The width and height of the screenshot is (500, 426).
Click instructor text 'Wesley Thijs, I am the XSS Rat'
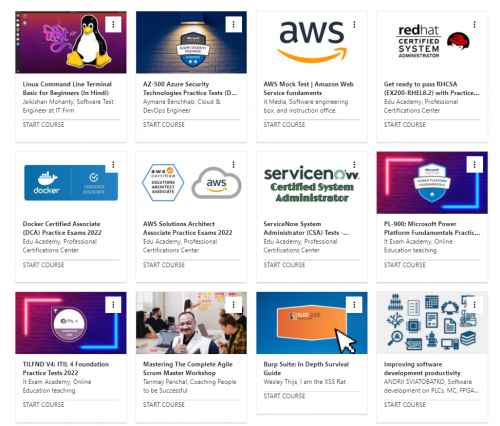[304, 382]
